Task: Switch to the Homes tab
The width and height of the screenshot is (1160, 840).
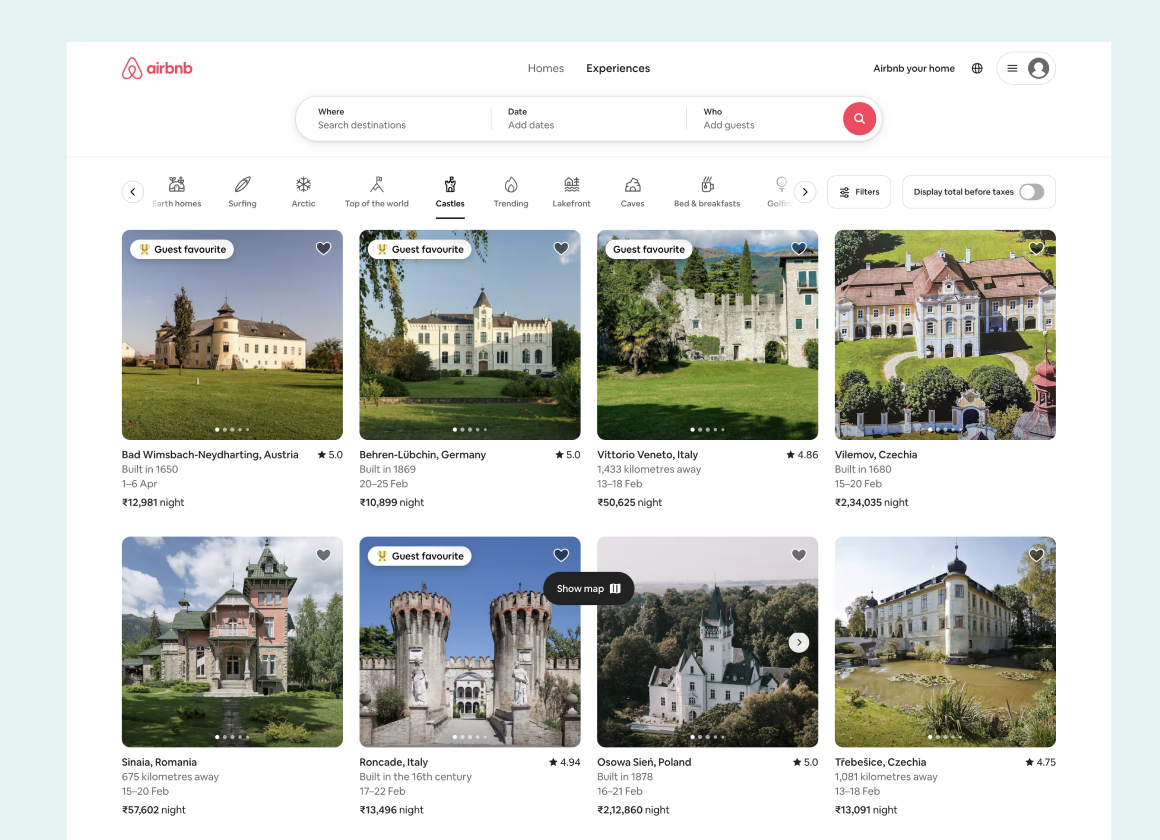Action: coord(546,69)
